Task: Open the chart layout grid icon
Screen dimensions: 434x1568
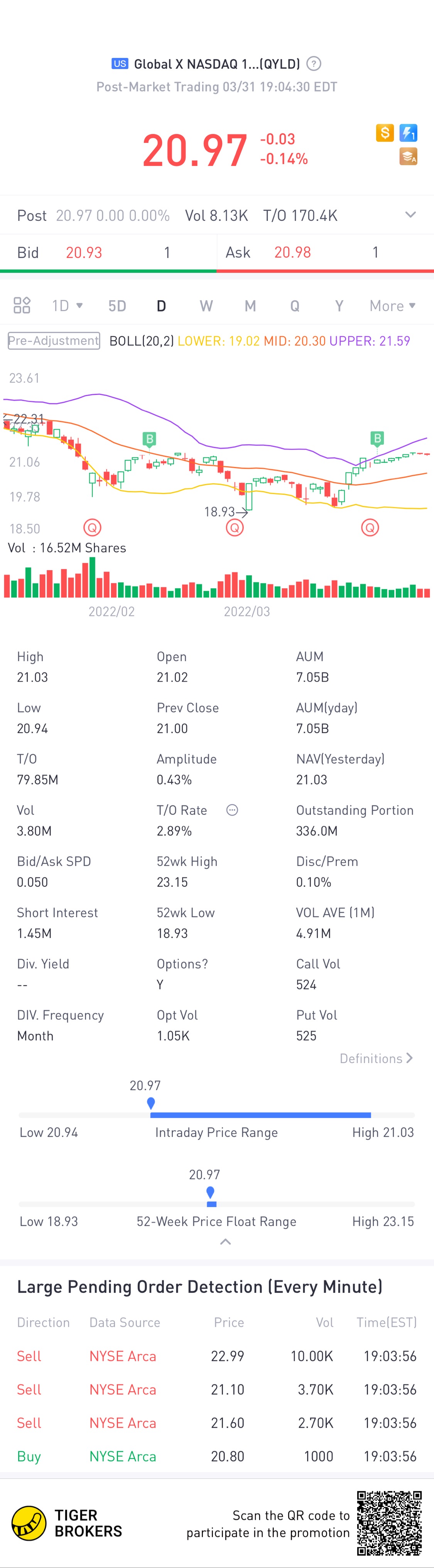Action: coord(22,305)
